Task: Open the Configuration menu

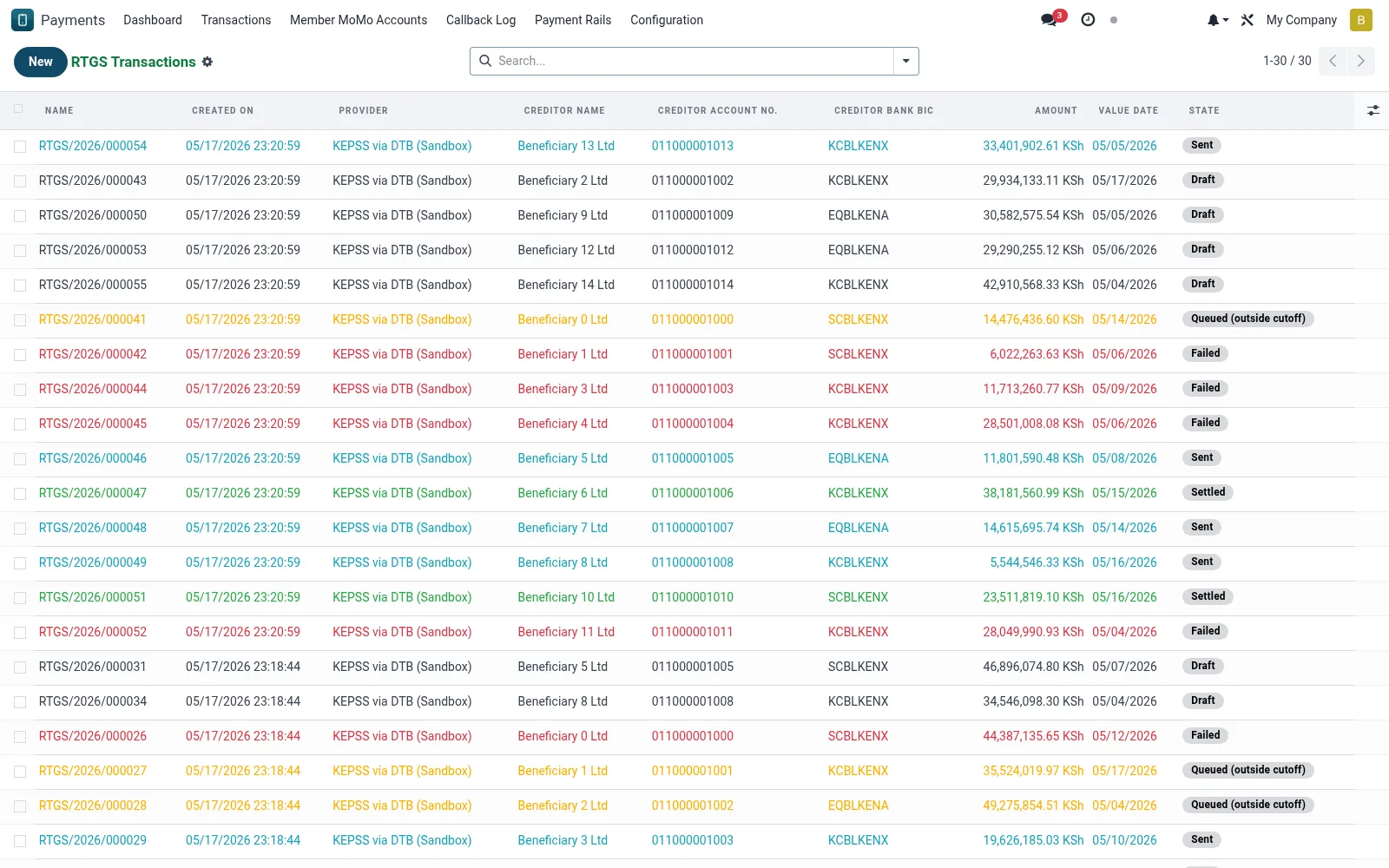Action: click(x=667, y=20)
